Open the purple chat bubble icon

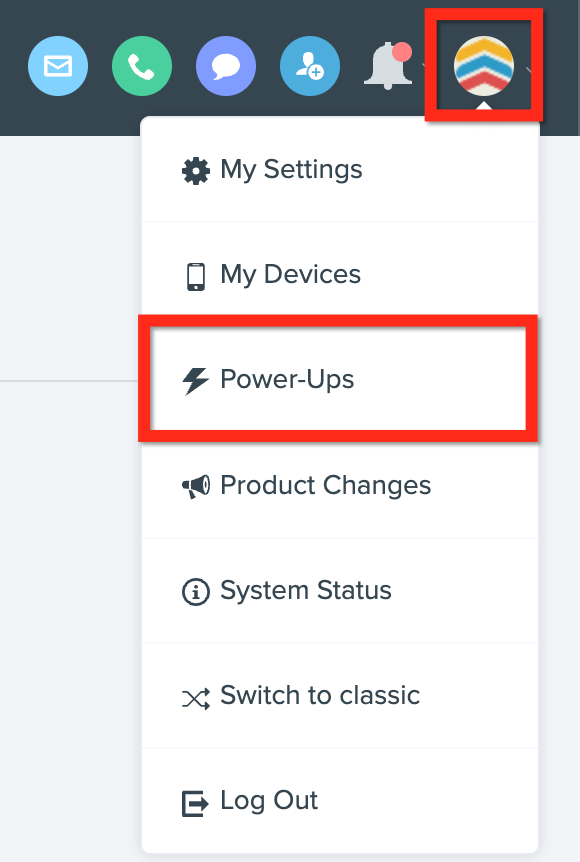pyautogui.click(x=226, y=66)
